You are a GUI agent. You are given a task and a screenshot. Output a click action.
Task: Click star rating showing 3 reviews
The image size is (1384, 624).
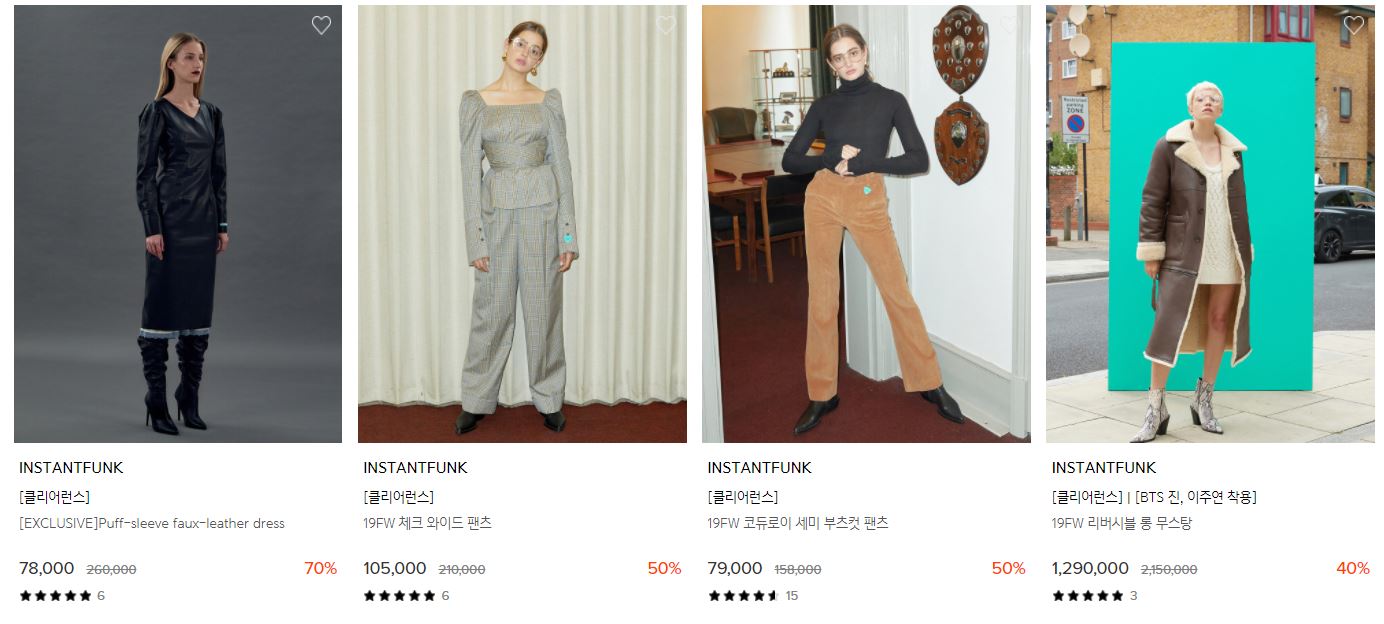pyautogui.click(x=1094, y=596)
